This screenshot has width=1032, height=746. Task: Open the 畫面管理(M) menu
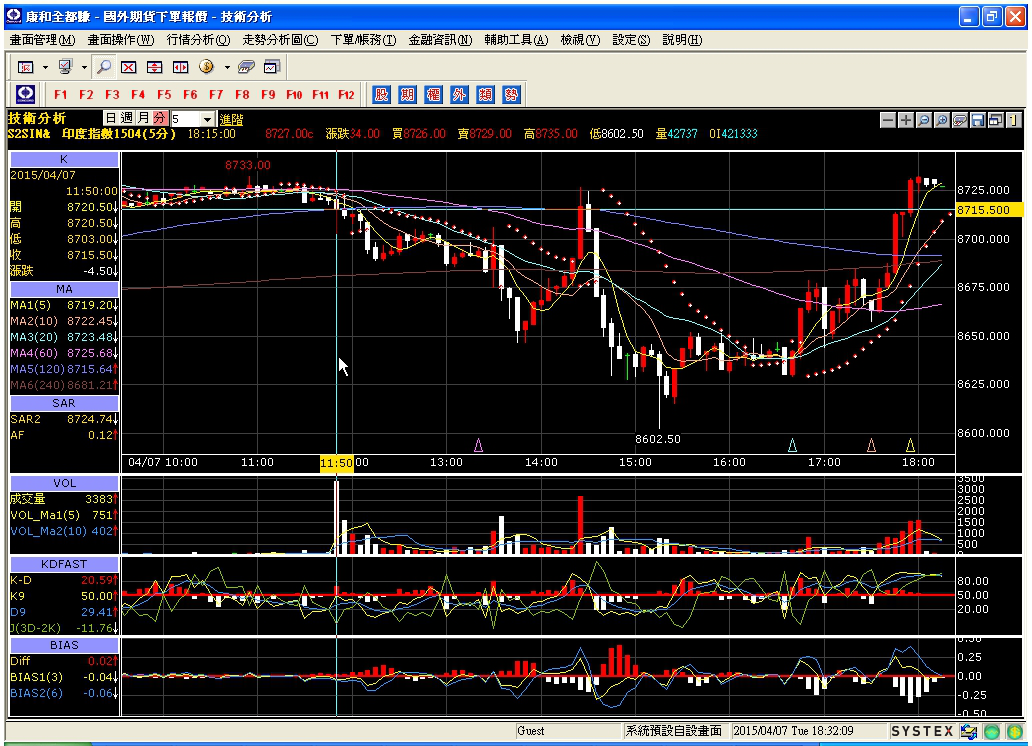(42, 40)
